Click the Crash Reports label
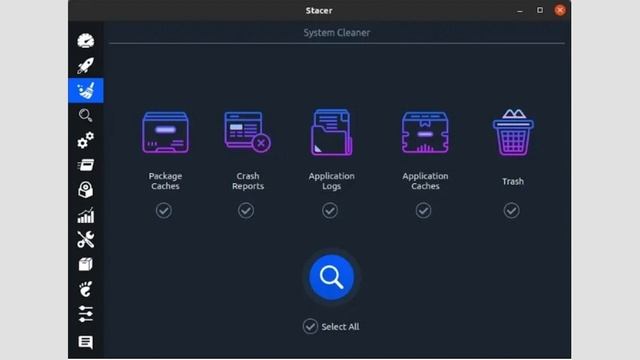Image resolution: width=640 pixels, height=360 pixels. 248,181
